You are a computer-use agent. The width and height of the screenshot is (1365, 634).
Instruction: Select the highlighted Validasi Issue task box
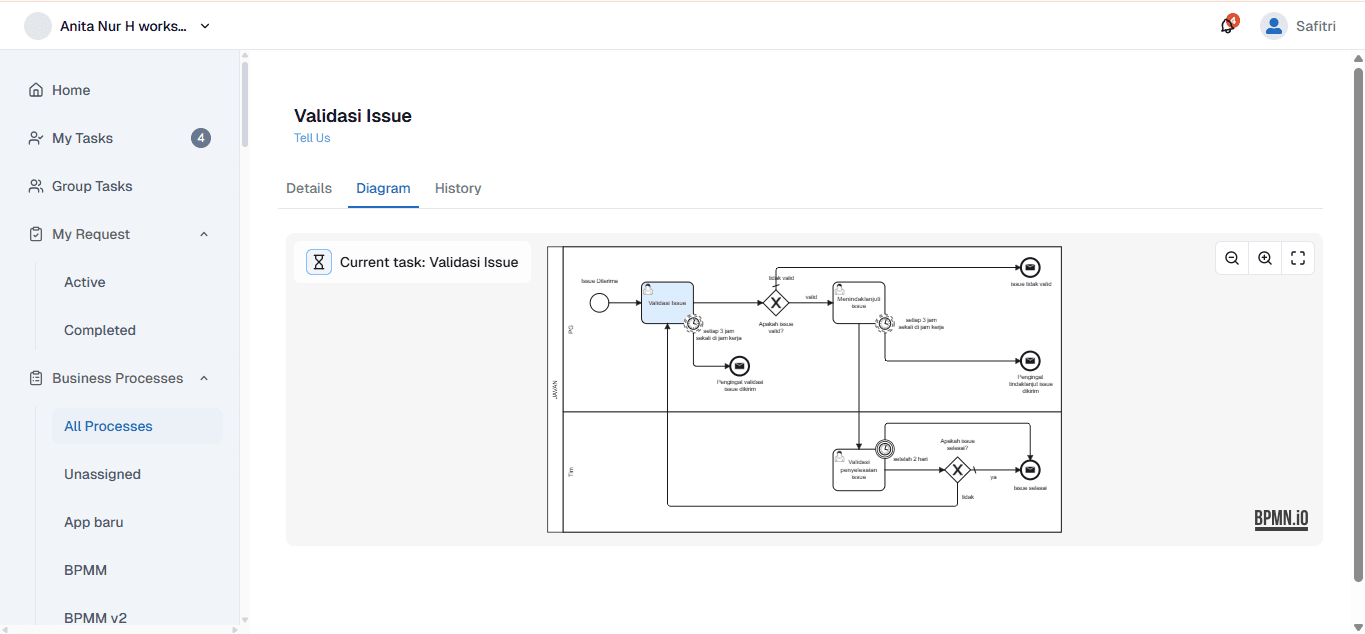(666, 302)
